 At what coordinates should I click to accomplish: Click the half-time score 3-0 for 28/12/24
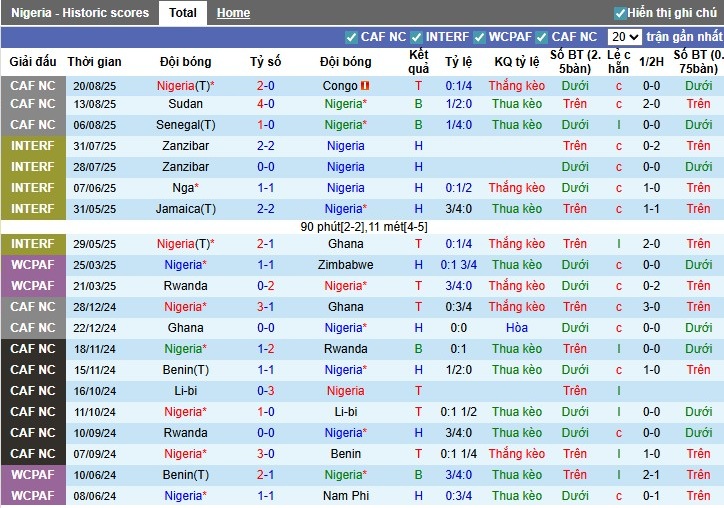(x=652, y=307)
